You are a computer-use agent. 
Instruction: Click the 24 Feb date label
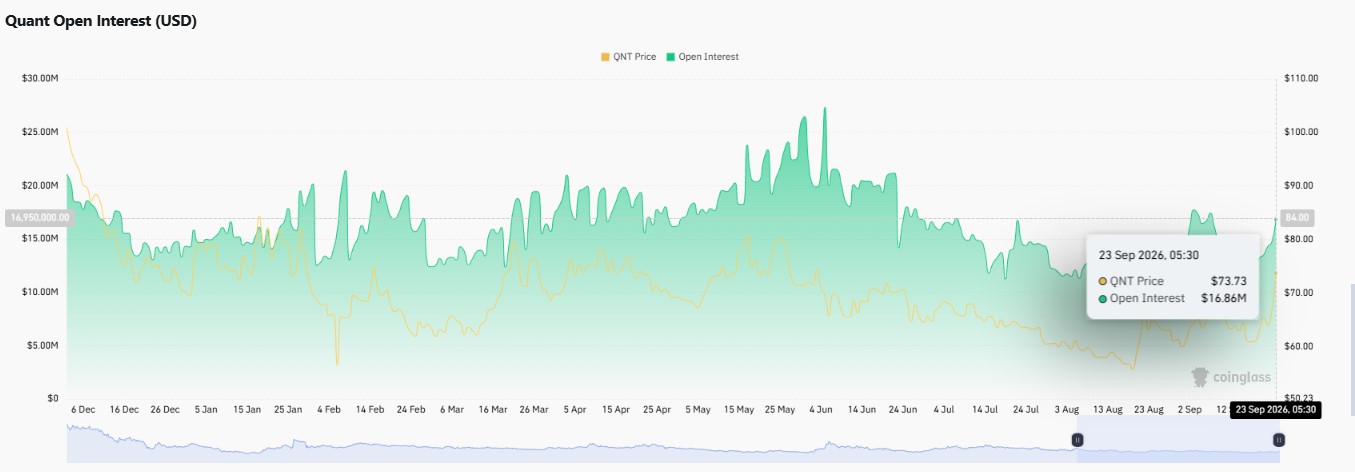(411, 409)
